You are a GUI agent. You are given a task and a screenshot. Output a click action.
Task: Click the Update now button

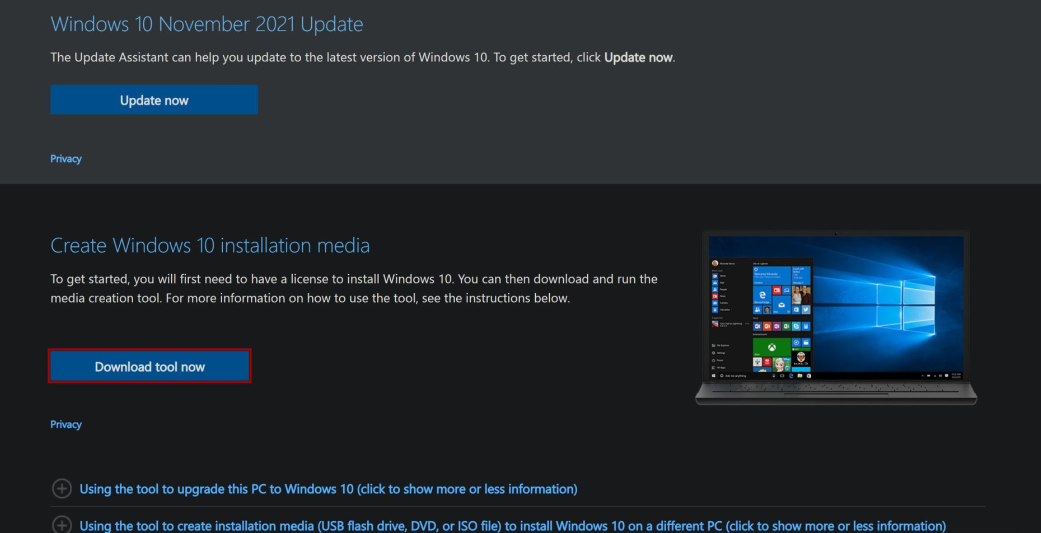tap(154, 100)
